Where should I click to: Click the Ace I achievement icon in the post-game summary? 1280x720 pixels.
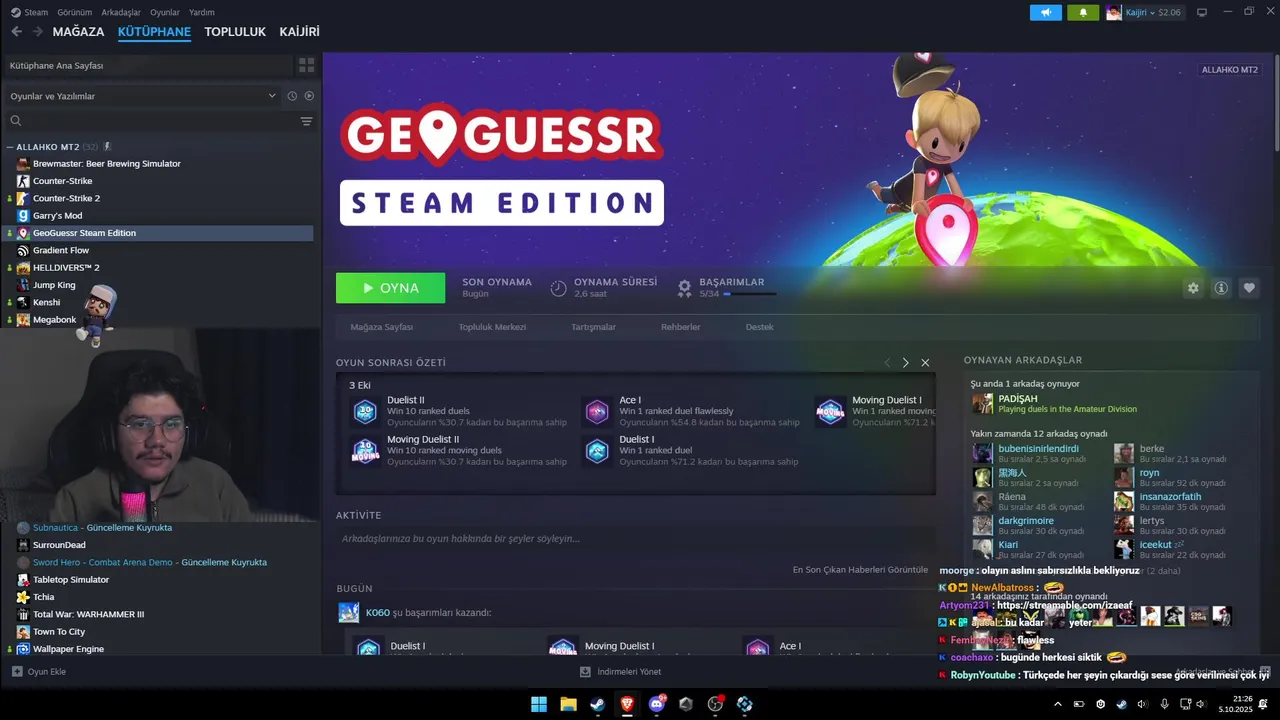click(x=597, y=411)
